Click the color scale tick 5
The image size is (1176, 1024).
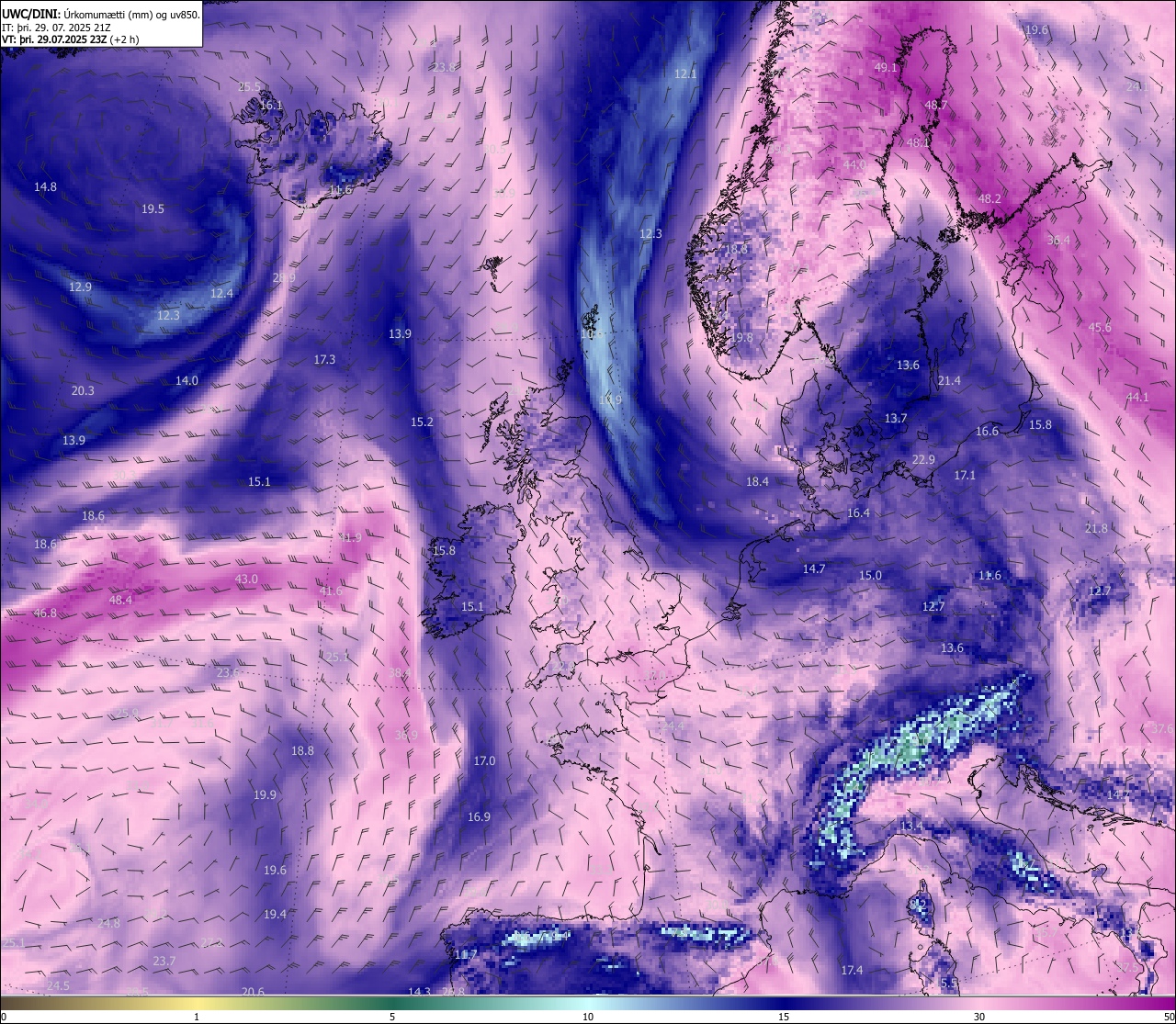(392, 1017)
